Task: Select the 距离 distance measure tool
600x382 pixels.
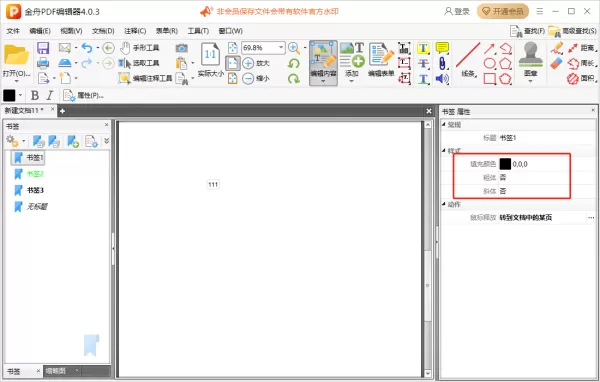Action: point(581,48)
